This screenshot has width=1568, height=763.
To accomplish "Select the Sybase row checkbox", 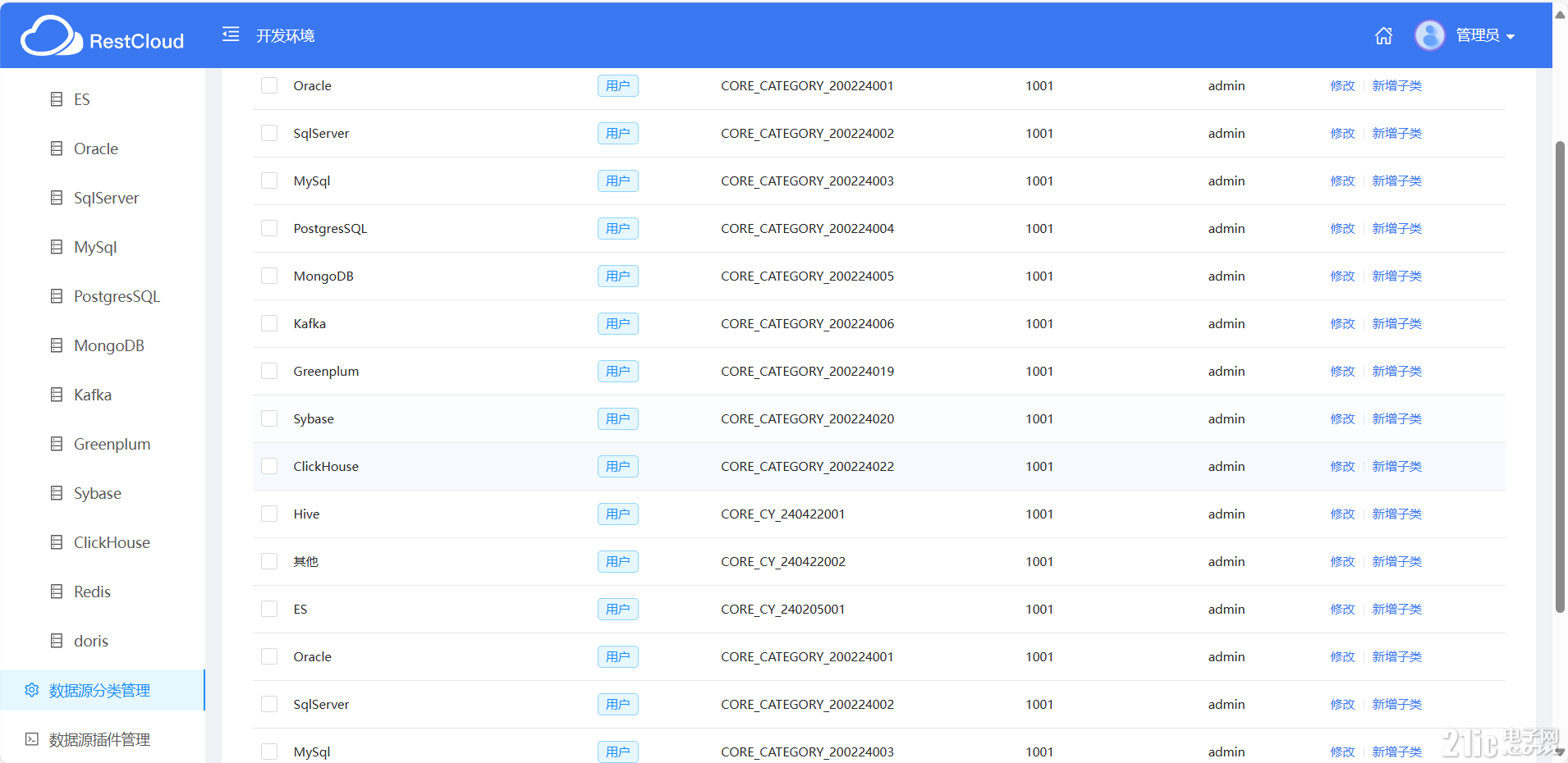I will point(269,418).
